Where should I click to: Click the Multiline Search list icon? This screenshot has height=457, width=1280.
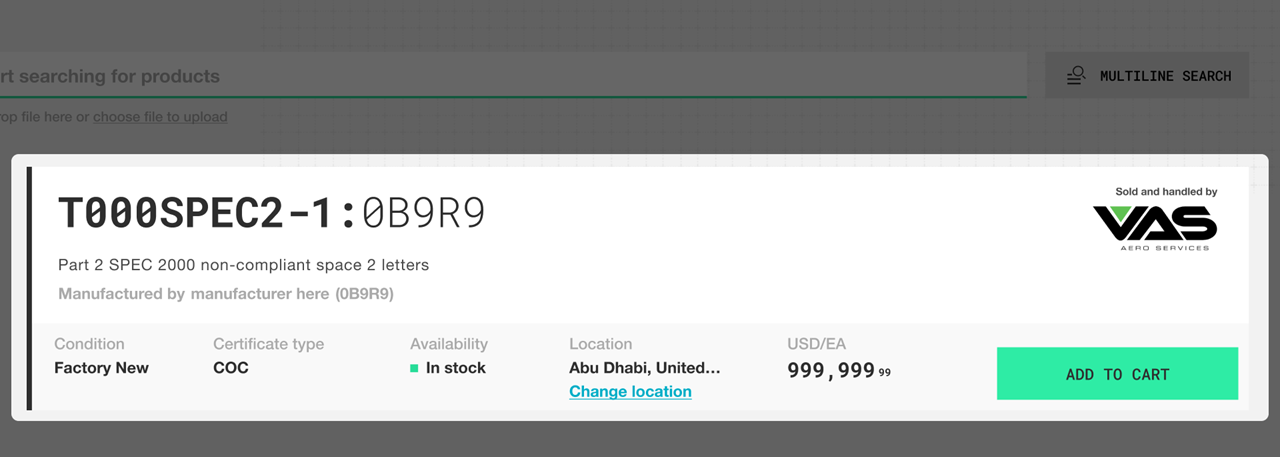click(x=1076, y=76)
